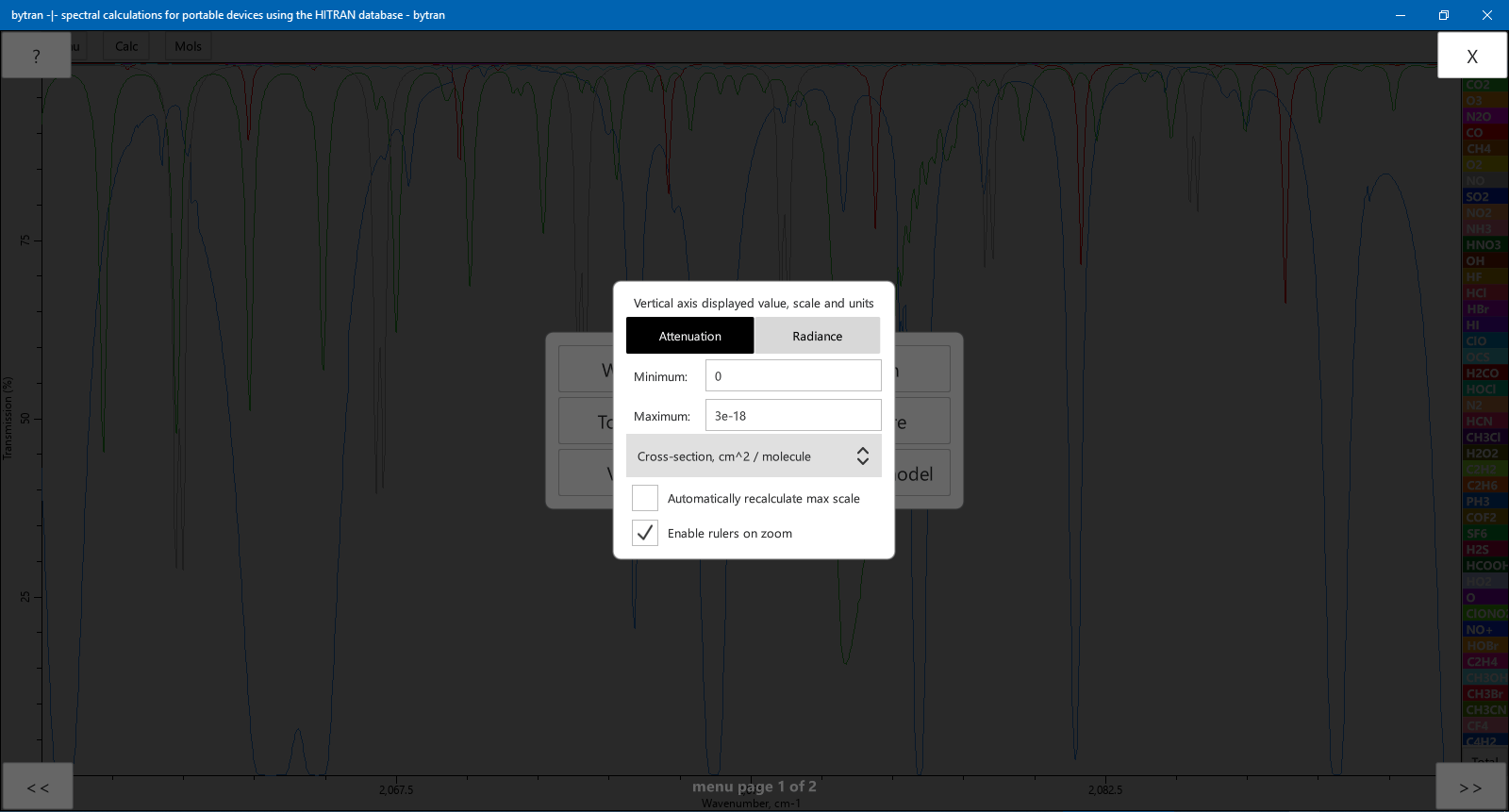Click the PH3 molecule label
Image resolution: width=1509 pixels, height=812 pixels.
tap(1484, 502)
